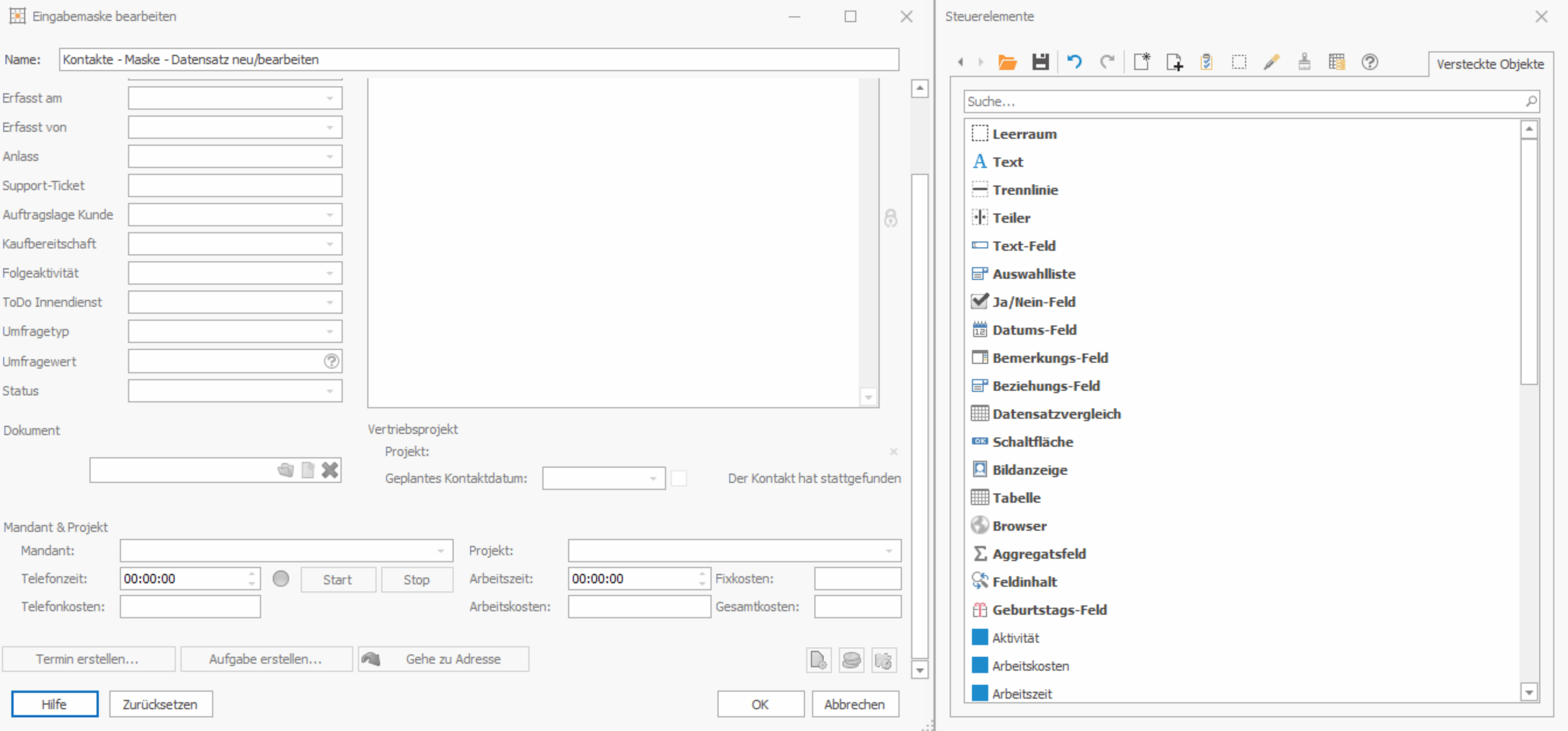The height and width of the screenshot is (731, 1568).
Task: Click the Abbrechen button
Action: click(x=855, y=704)
